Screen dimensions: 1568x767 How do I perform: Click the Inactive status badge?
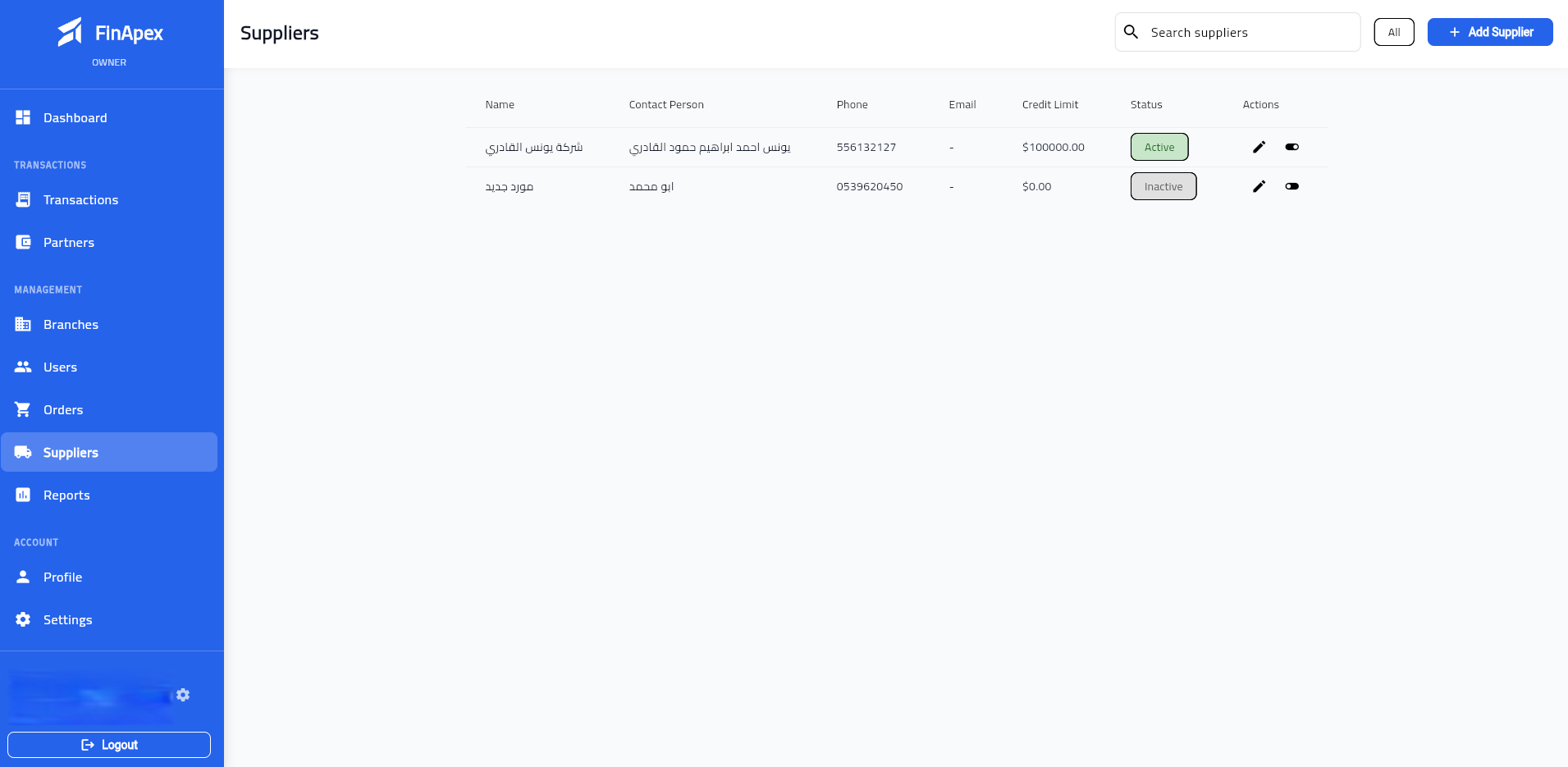coord(1163,186)
